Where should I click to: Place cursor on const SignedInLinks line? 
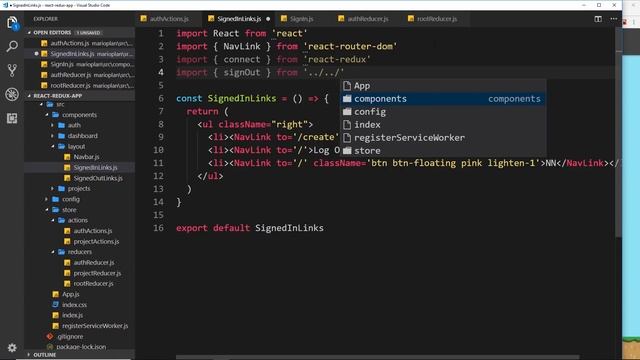tap(252, 98)
